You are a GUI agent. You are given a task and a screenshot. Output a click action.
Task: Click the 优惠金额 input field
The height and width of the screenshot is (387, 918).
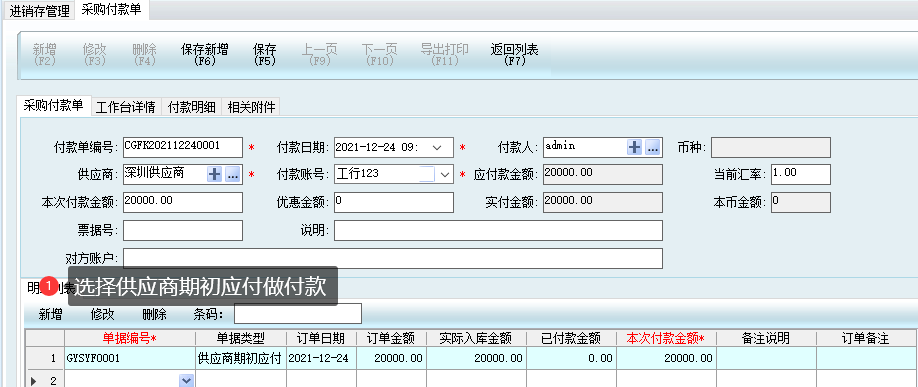[x=394, y=202]
